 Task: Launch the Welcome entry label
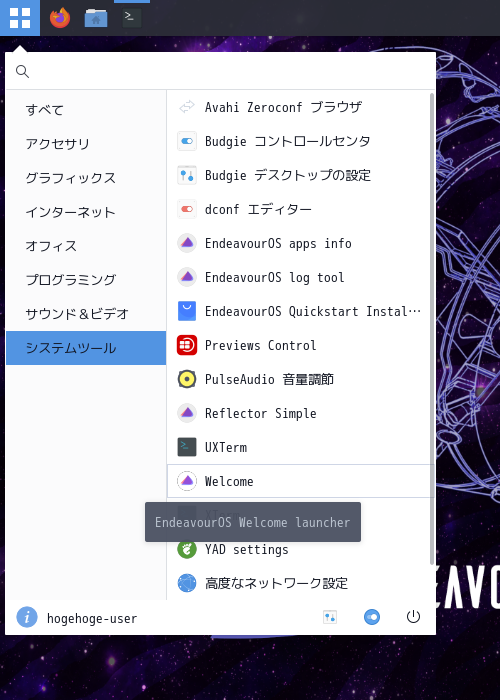(229, 481)
